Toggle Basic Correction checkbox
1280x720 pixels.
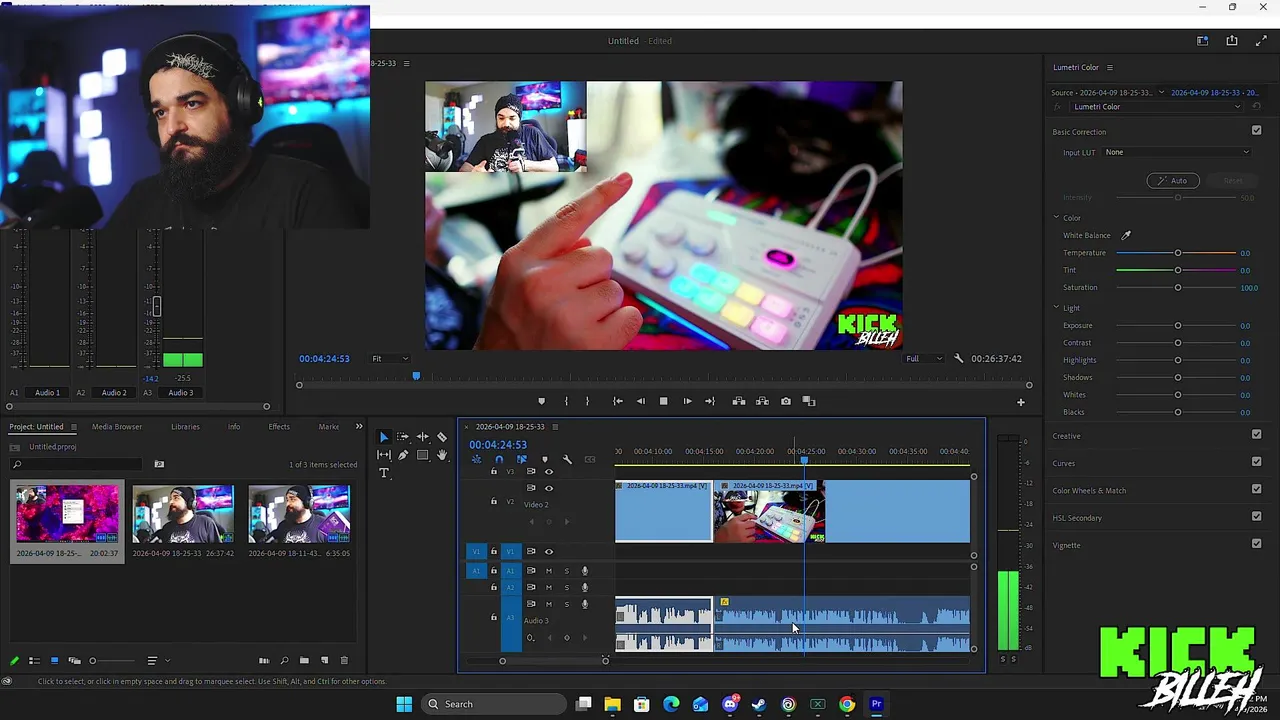[x=1256, y=131]
